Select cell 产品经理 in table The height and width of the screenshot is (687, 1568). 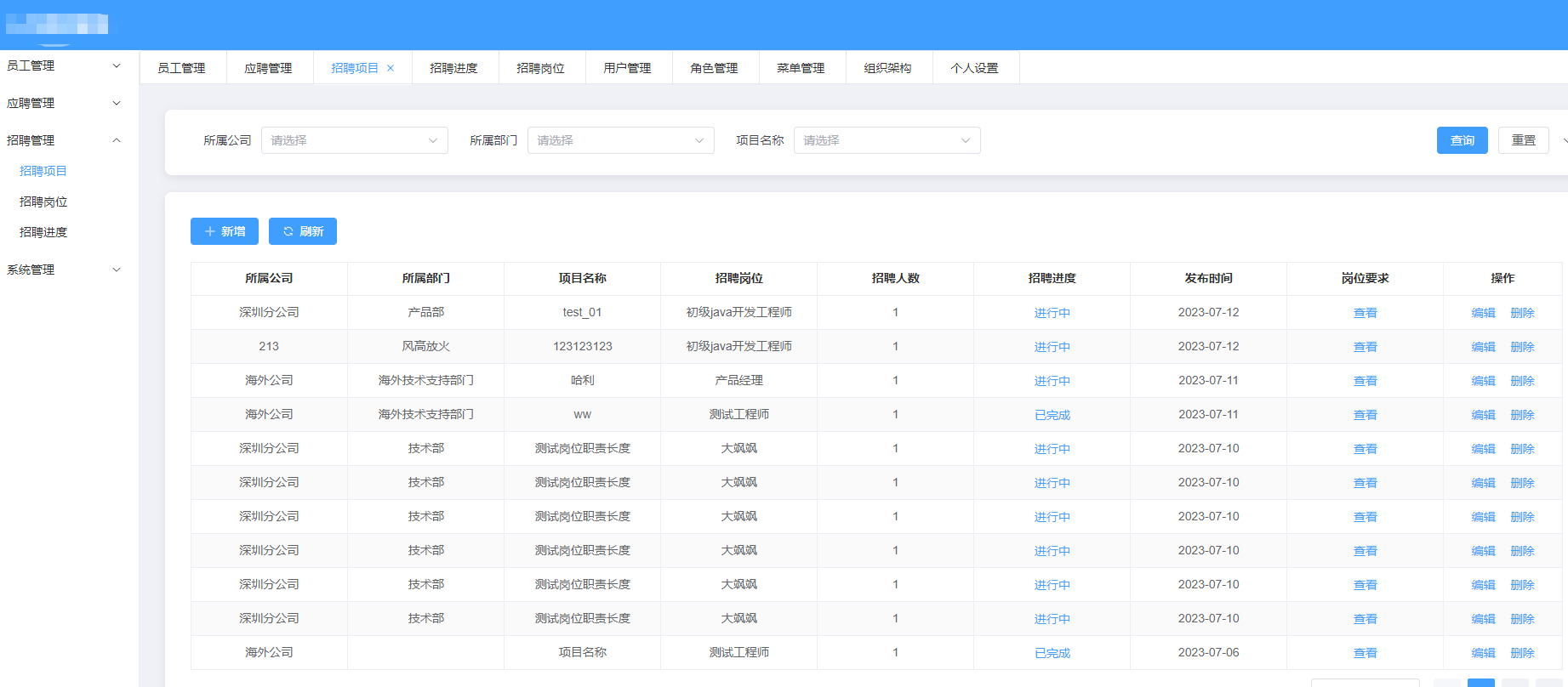[x=739, y=380]
